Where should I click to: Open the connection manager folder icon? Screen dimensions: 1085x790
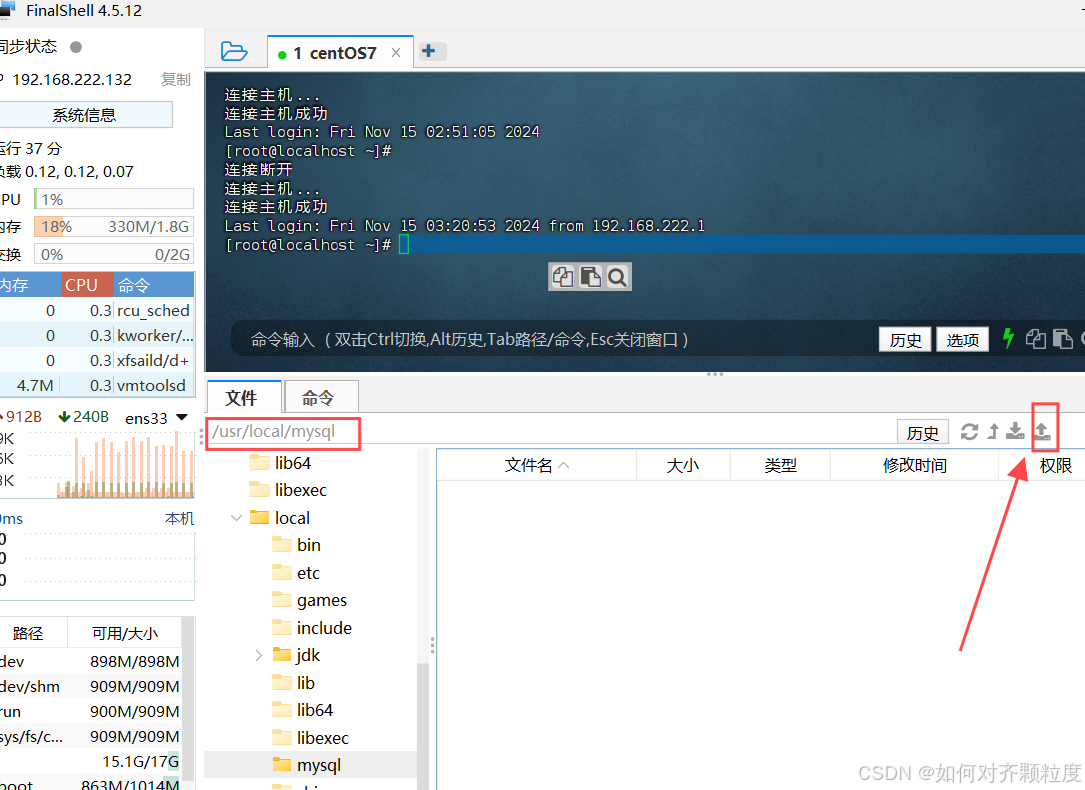click(234, 52)
